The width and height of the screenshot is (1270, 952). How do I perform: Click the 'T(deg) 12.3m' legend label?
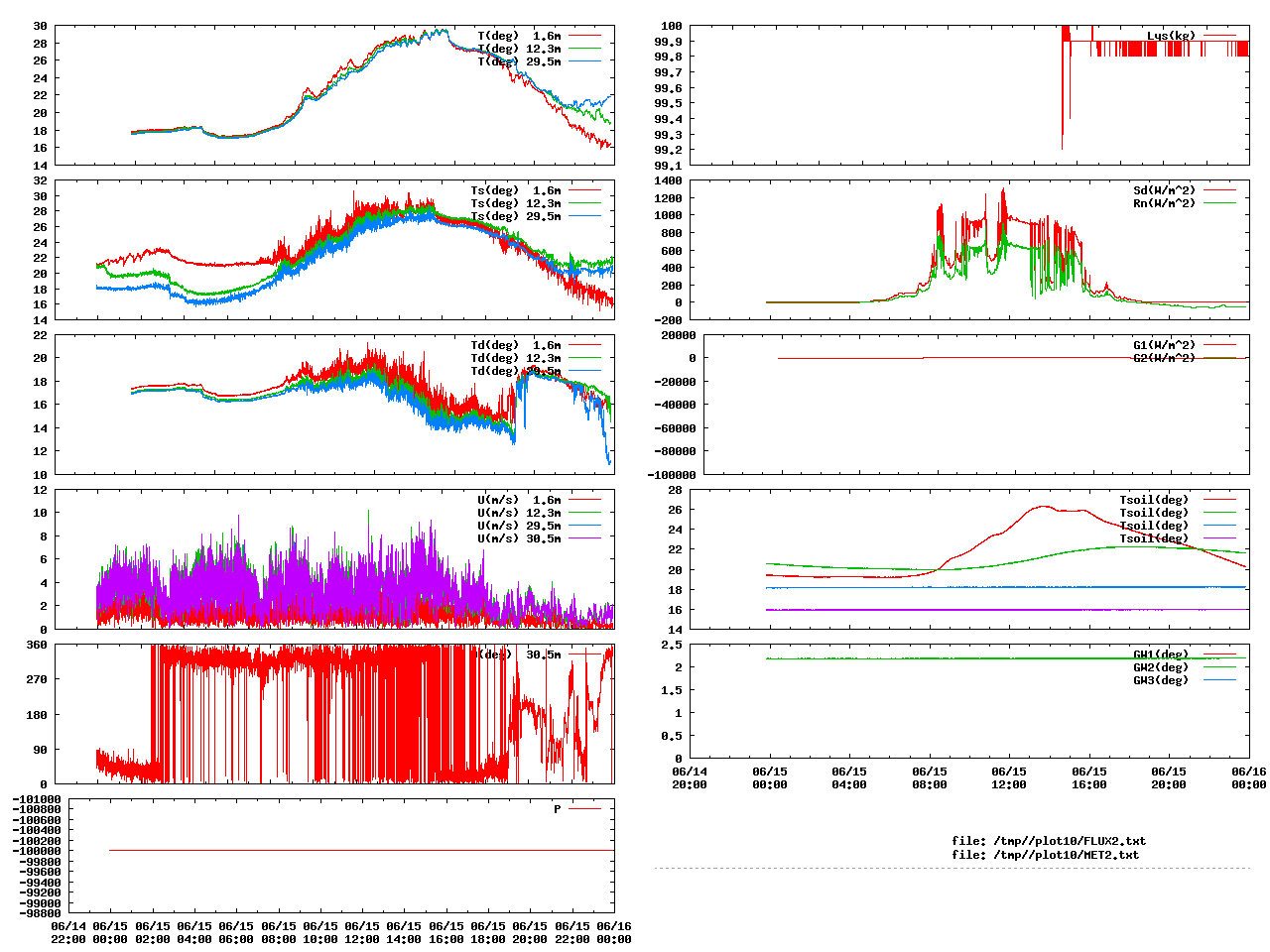[x=519, y=49]
